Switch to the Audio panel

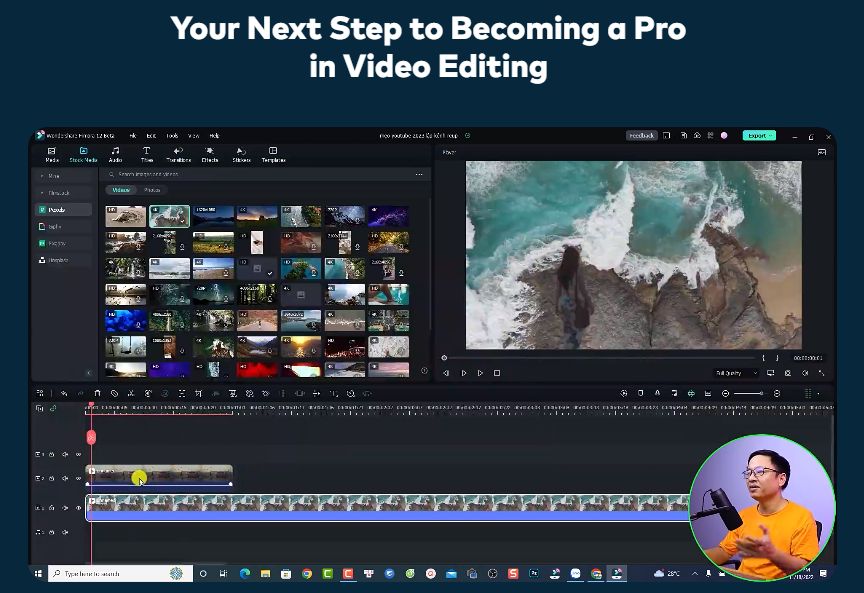(x=116, y=155)
